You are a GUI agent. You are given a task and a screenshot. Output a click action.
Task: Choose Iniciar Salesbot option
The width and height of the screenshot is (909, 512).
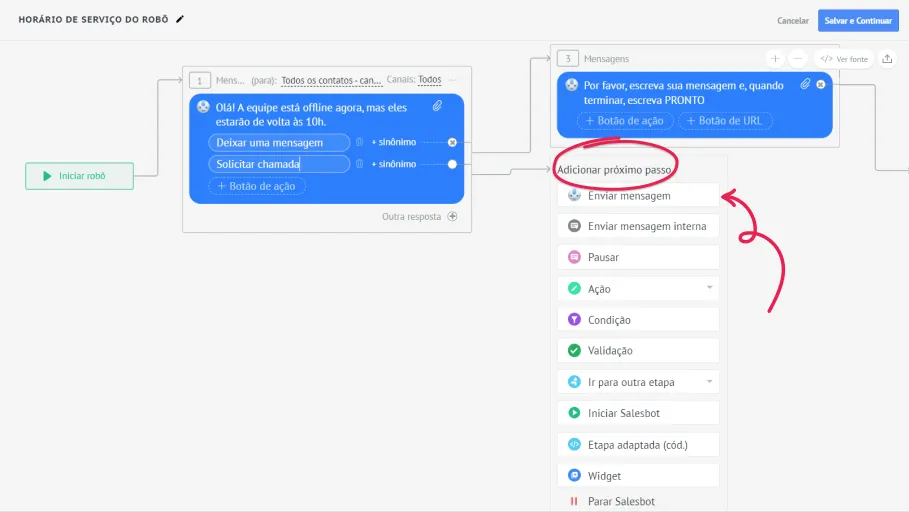[638, 413]
